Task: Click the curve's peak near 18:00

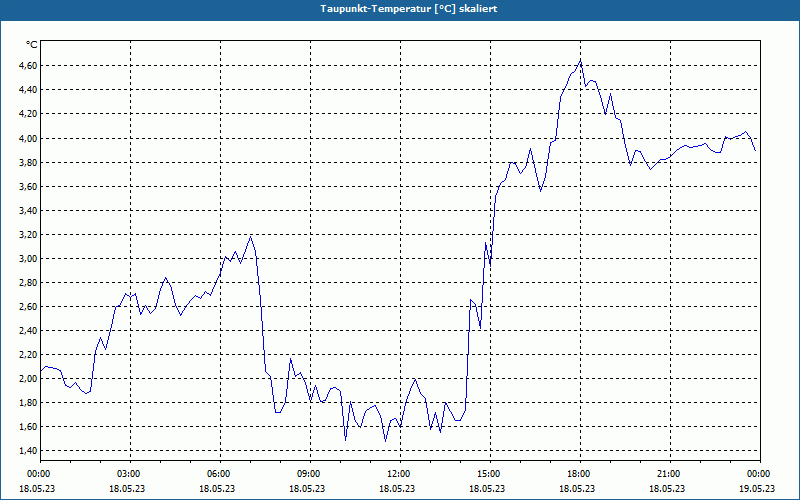Action: (580, 60)
